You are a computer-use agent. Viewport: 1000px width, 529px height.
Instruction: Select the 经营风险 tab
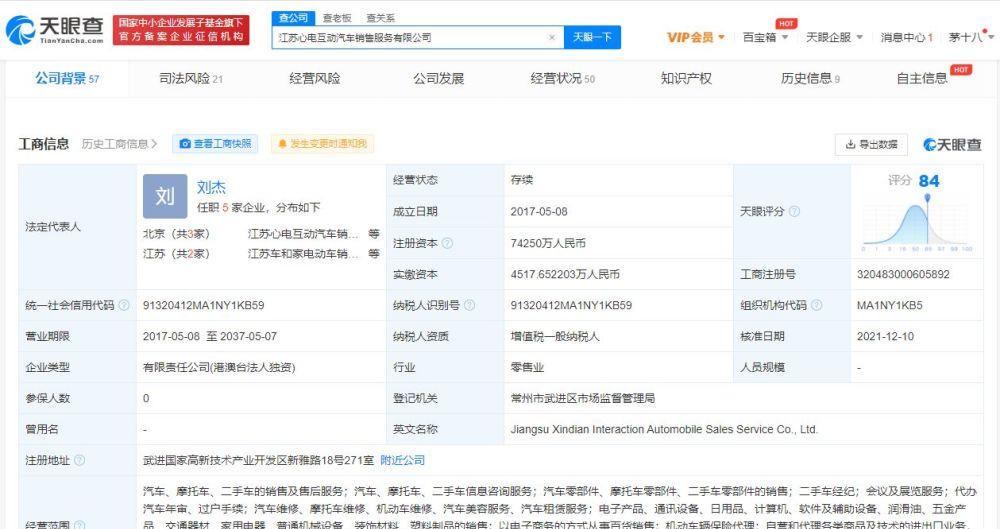pyautogui.click(x=314, y=78)
